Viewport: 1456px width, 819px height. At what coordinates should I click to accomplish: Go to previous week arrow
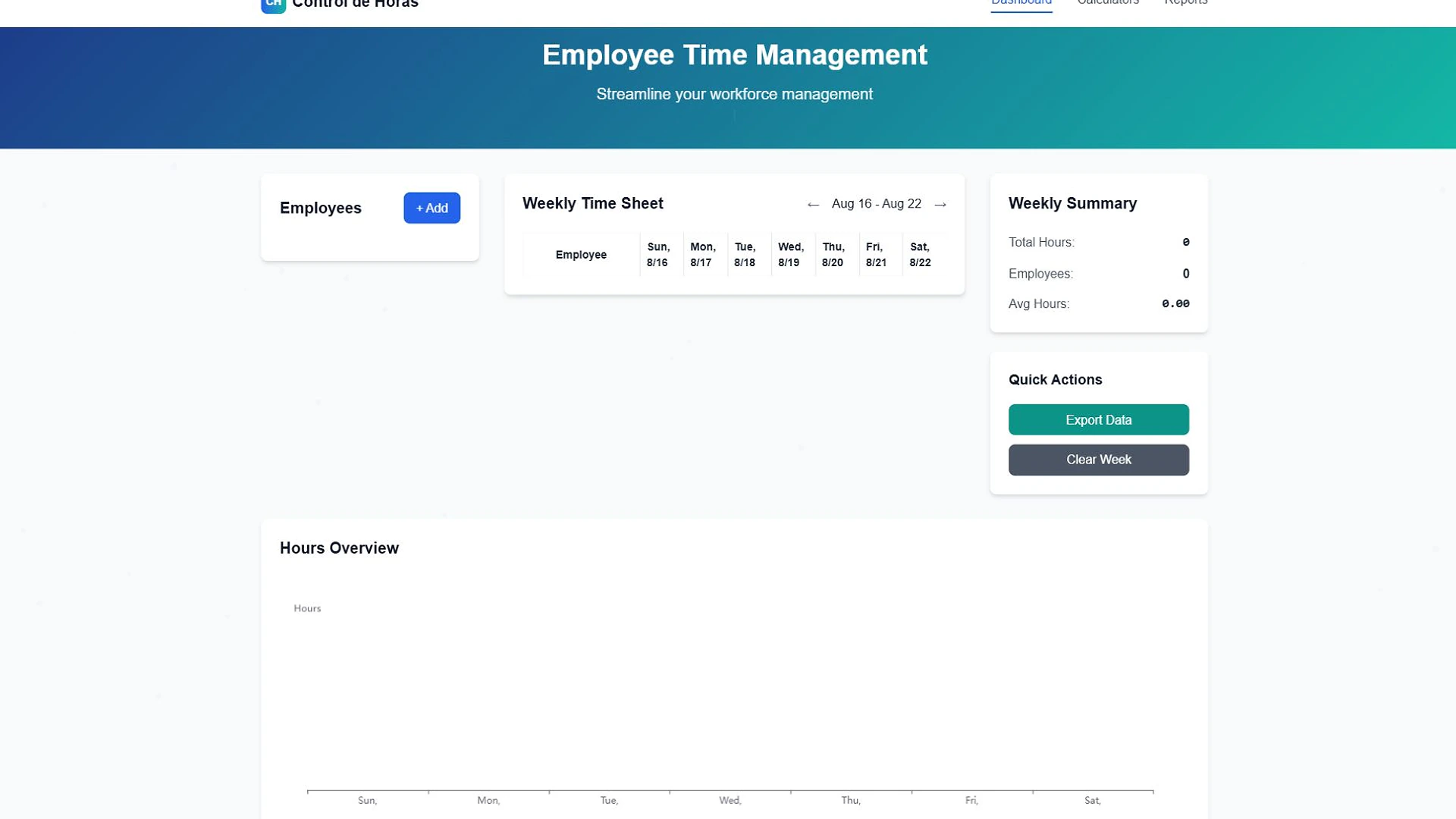pos(813,205)
